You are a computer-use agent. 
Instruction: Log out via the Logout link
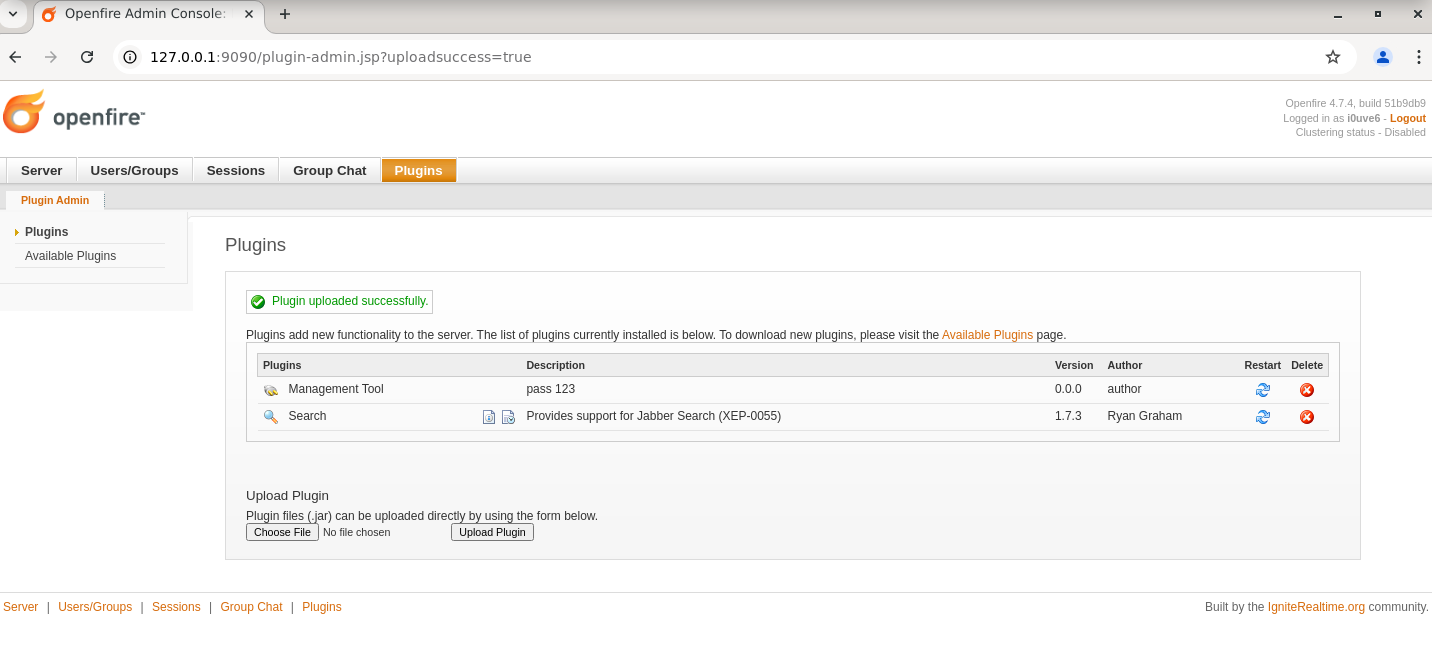pyautogui.click(x=1407, y=118)
